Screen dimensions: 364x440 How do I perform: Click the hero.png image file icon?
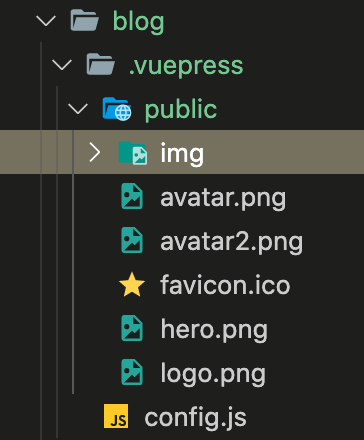tap(132, 328)
